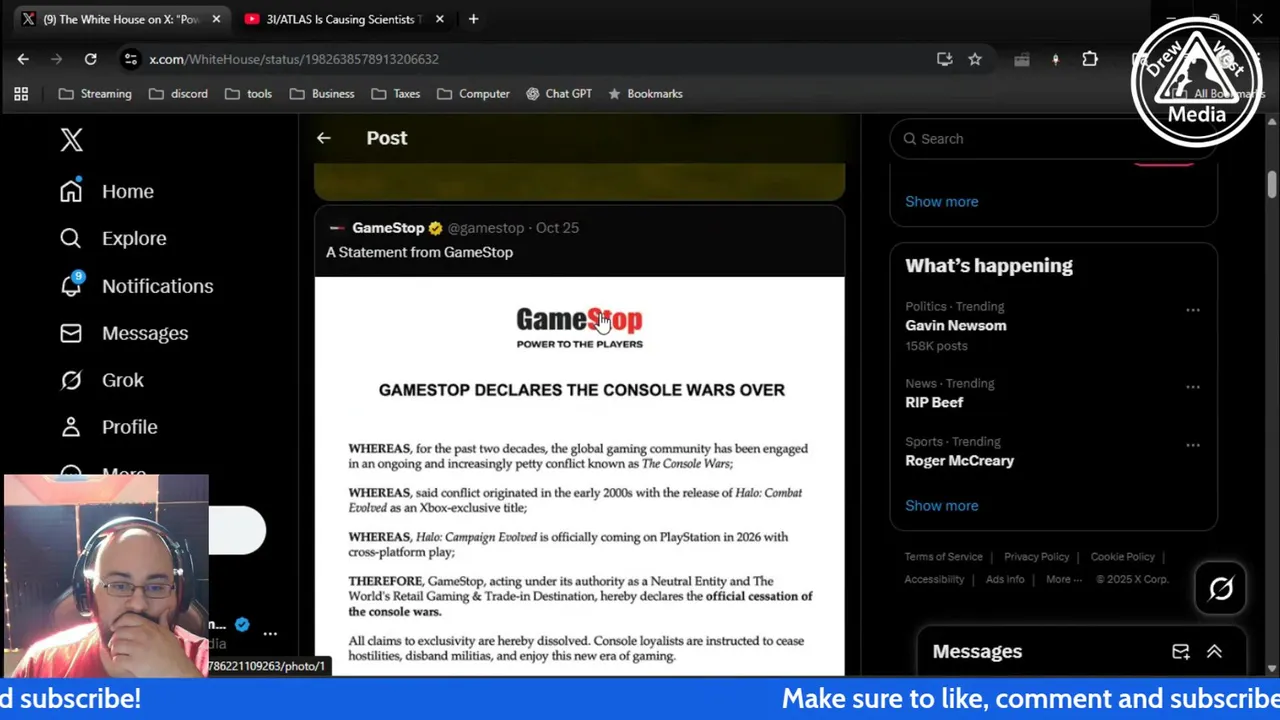Image resolution: width=1280 pixels, height=720 pixels.
Task: Open the Chat GPT bookmark
Action: (x=559, y=94)
